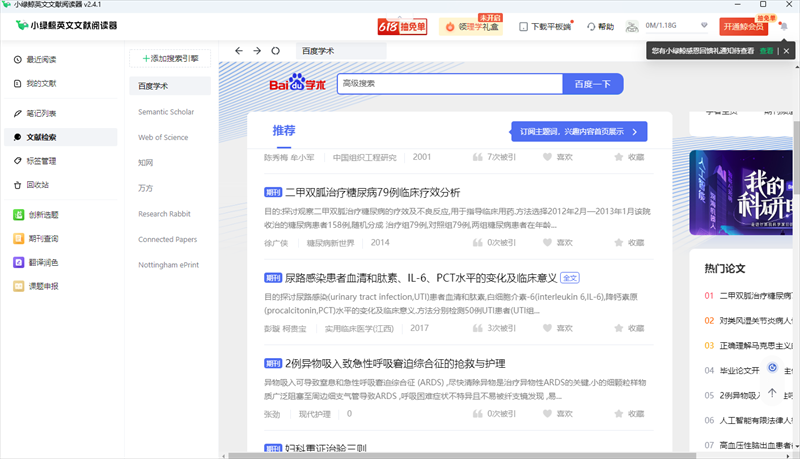Image resolution: width=800 pixels, height=459 pixels.
Task: Reload the Baidu Xueshu page
Action: click(276, 50)
